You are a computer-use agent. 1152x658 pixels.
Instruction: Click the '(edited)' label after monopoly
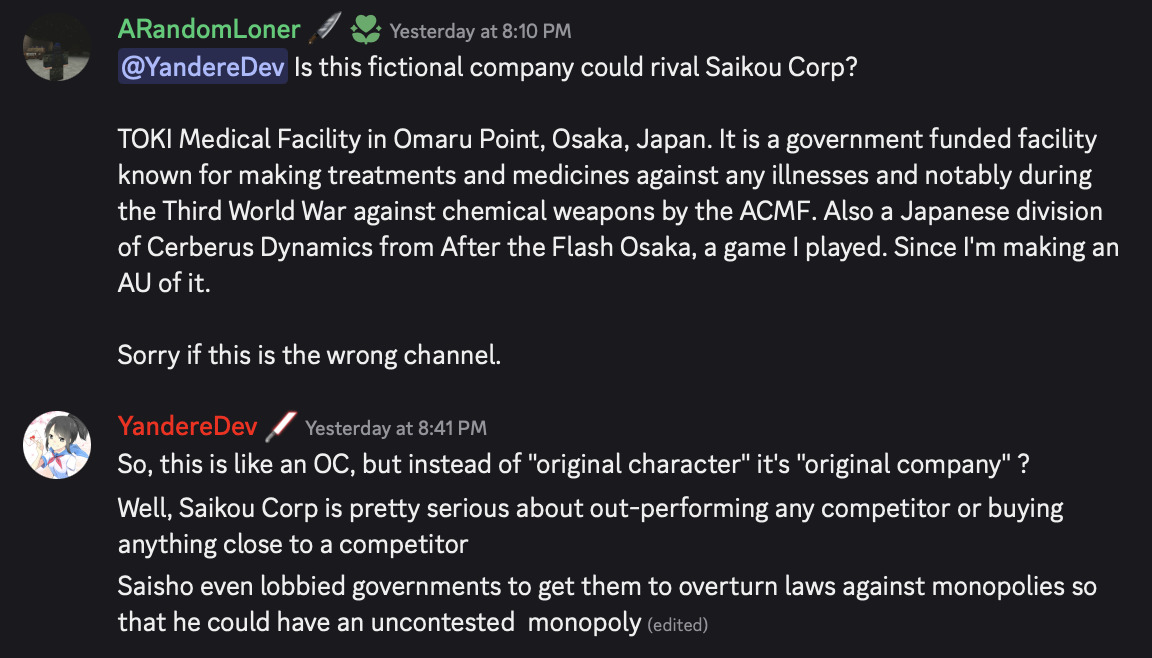point(678,625)
